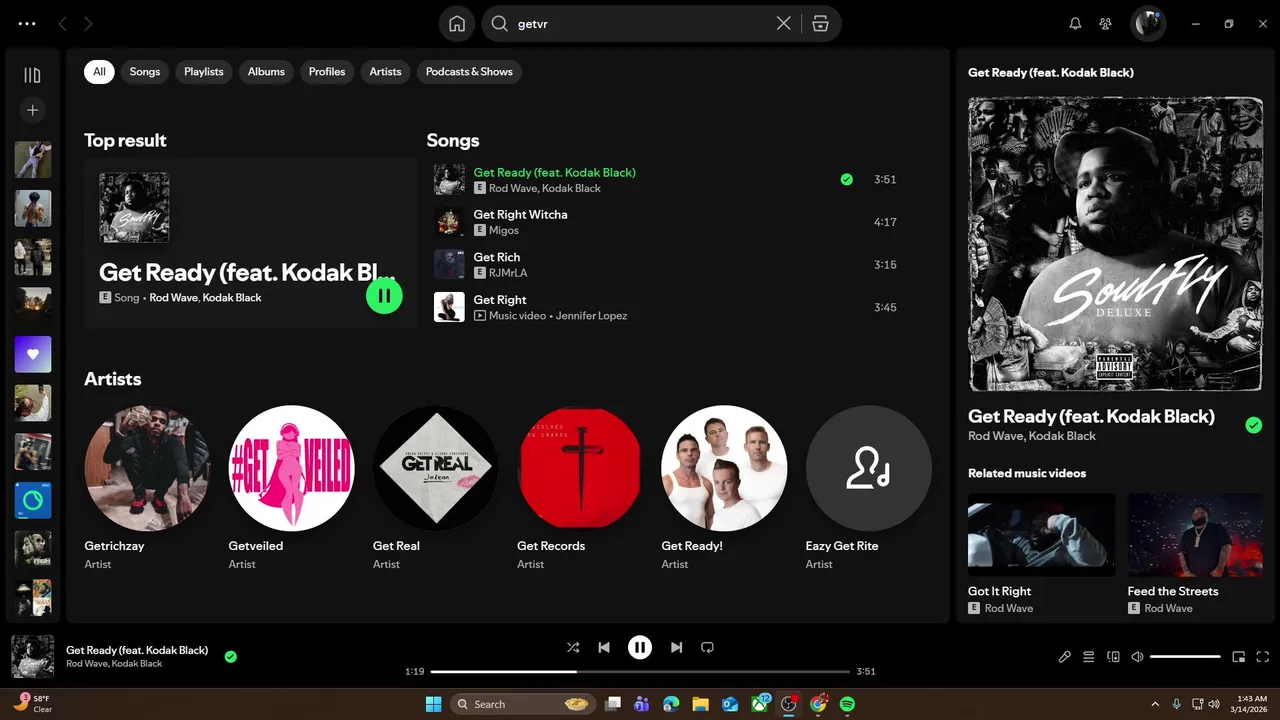The width and height of the screenshot is (1280, 720).
Task: Select the Albums filter chip
Action: click(266, 72)
